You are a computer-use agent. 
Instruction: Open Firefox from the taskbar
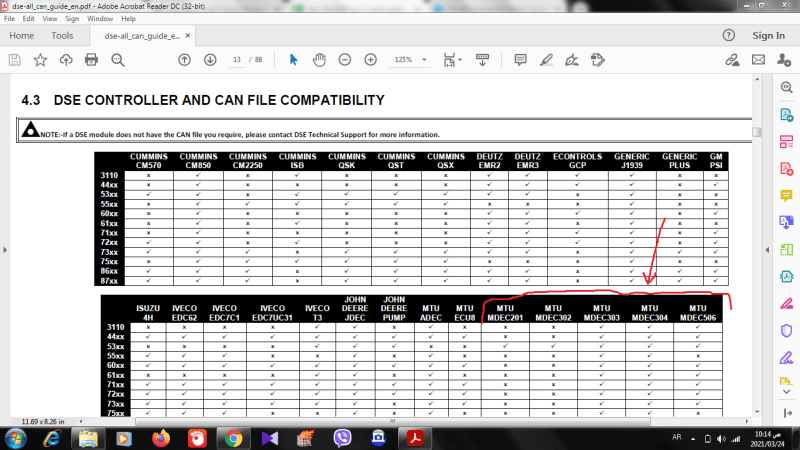coord(161,438)
